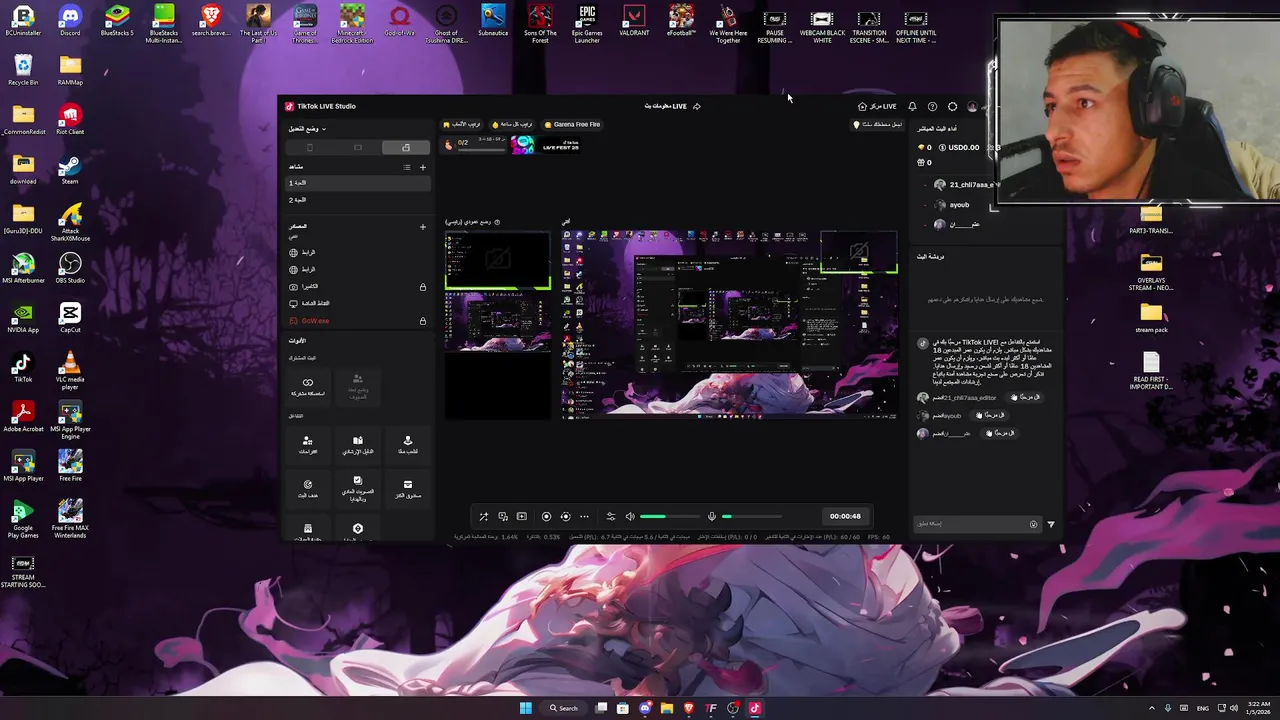
Task: Click the 00:00:48 live timer button
Action: click(845, 516)
